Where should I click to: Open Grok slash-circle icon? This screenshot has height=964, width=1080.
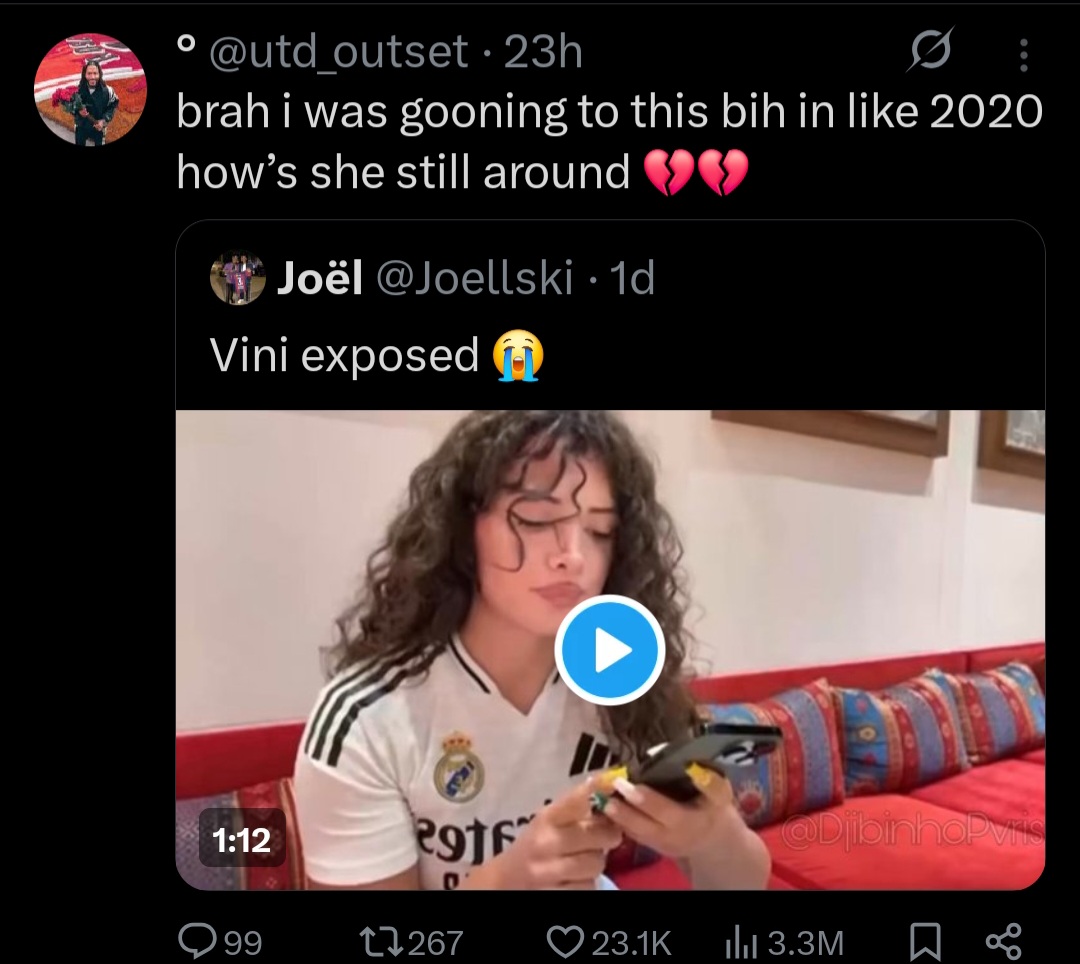coord(931,50)
